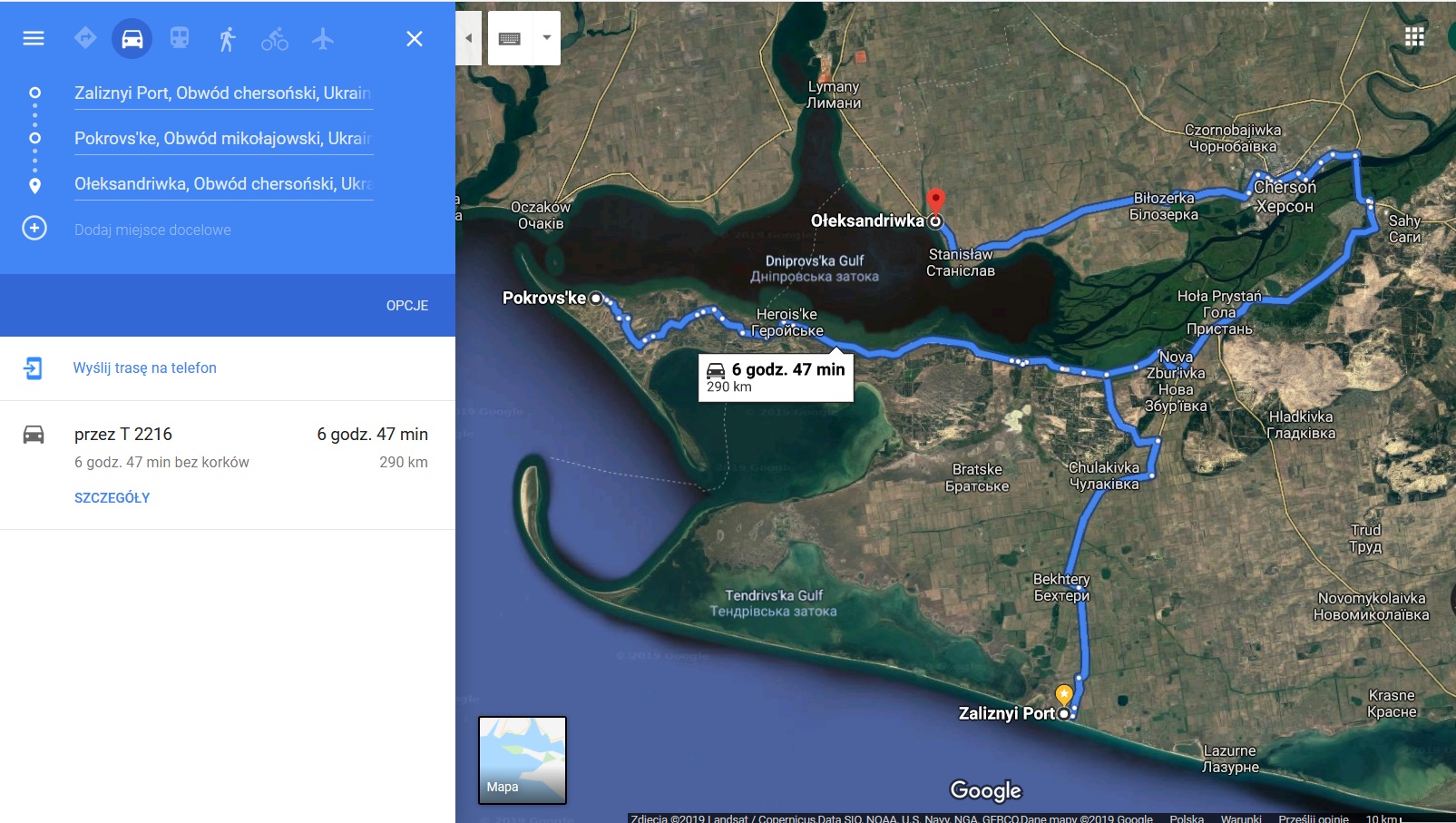Screen dimensions: 1456x823
Task: Click the on-screen keyboard icon
Action: 510,38
